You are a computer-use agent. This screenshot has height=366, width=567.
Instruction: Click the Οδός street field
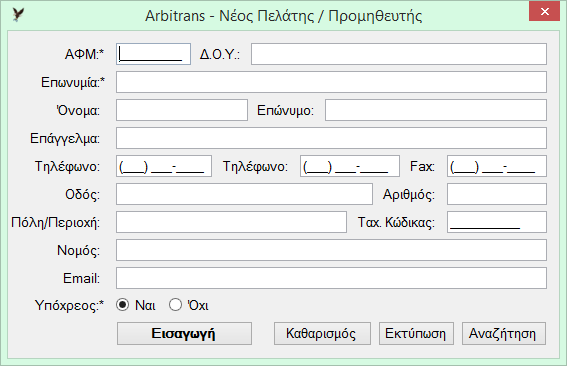click(244, 194)
